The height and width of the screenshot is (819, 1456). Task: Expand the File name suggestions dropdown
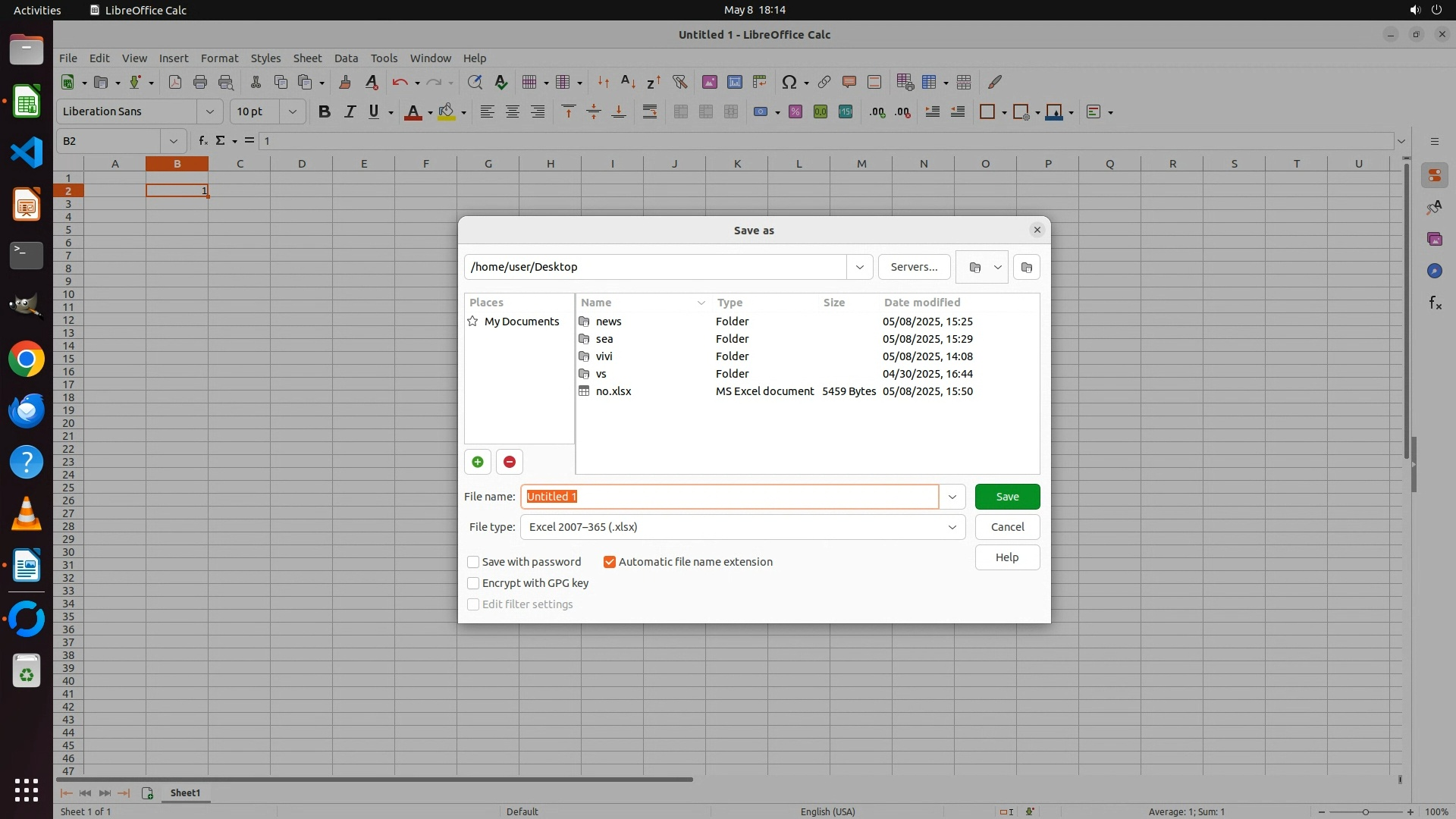coord(952,497)
